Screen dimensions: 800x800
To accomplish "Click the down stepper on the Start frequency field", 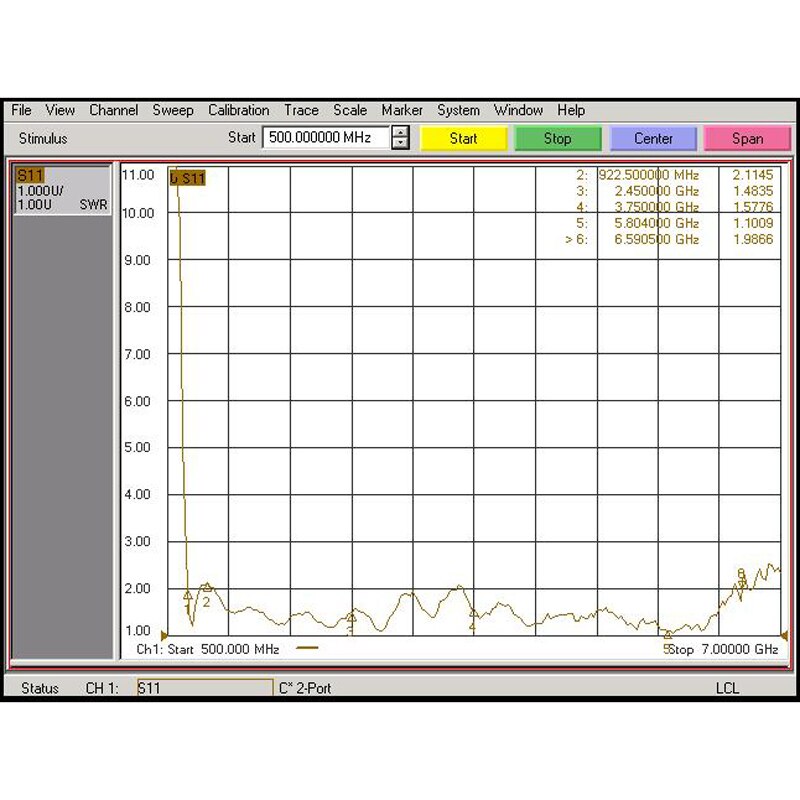I will [401, 143].
